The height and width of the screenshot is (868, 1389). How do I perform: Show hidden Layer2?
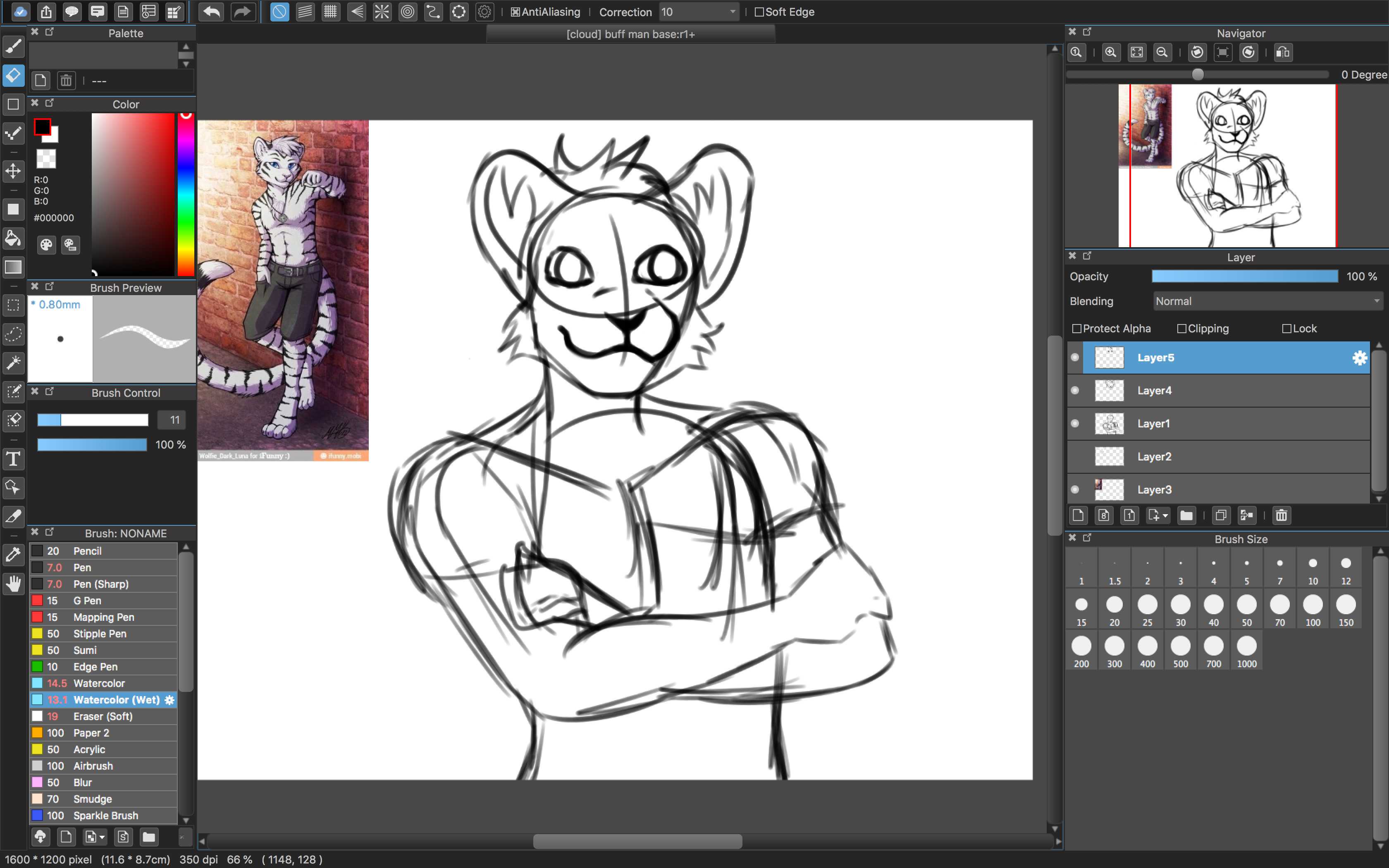click(1075, 456)
